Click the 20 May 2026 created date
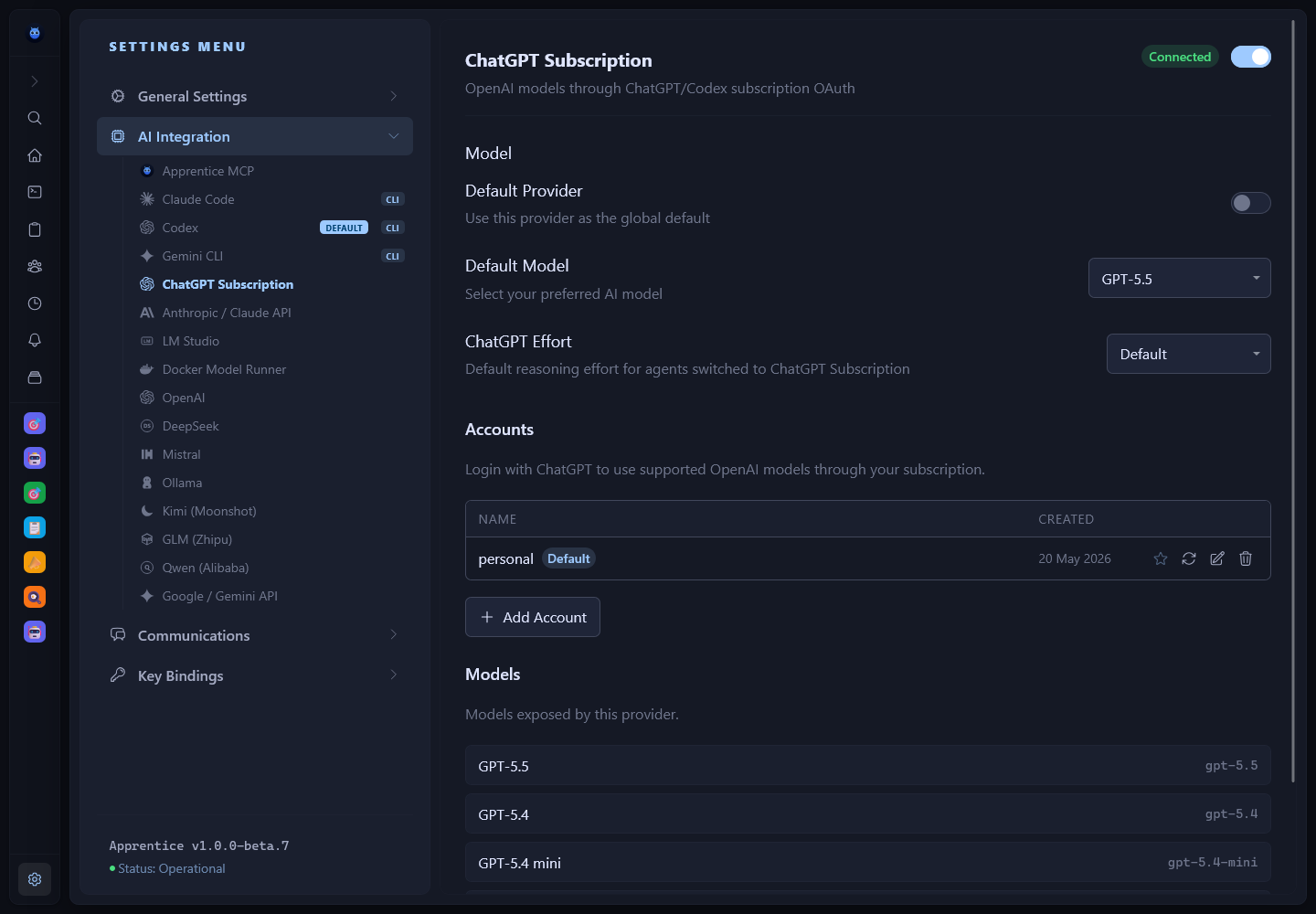This screenshot has width=1316, height=914. pos(1075,558)
